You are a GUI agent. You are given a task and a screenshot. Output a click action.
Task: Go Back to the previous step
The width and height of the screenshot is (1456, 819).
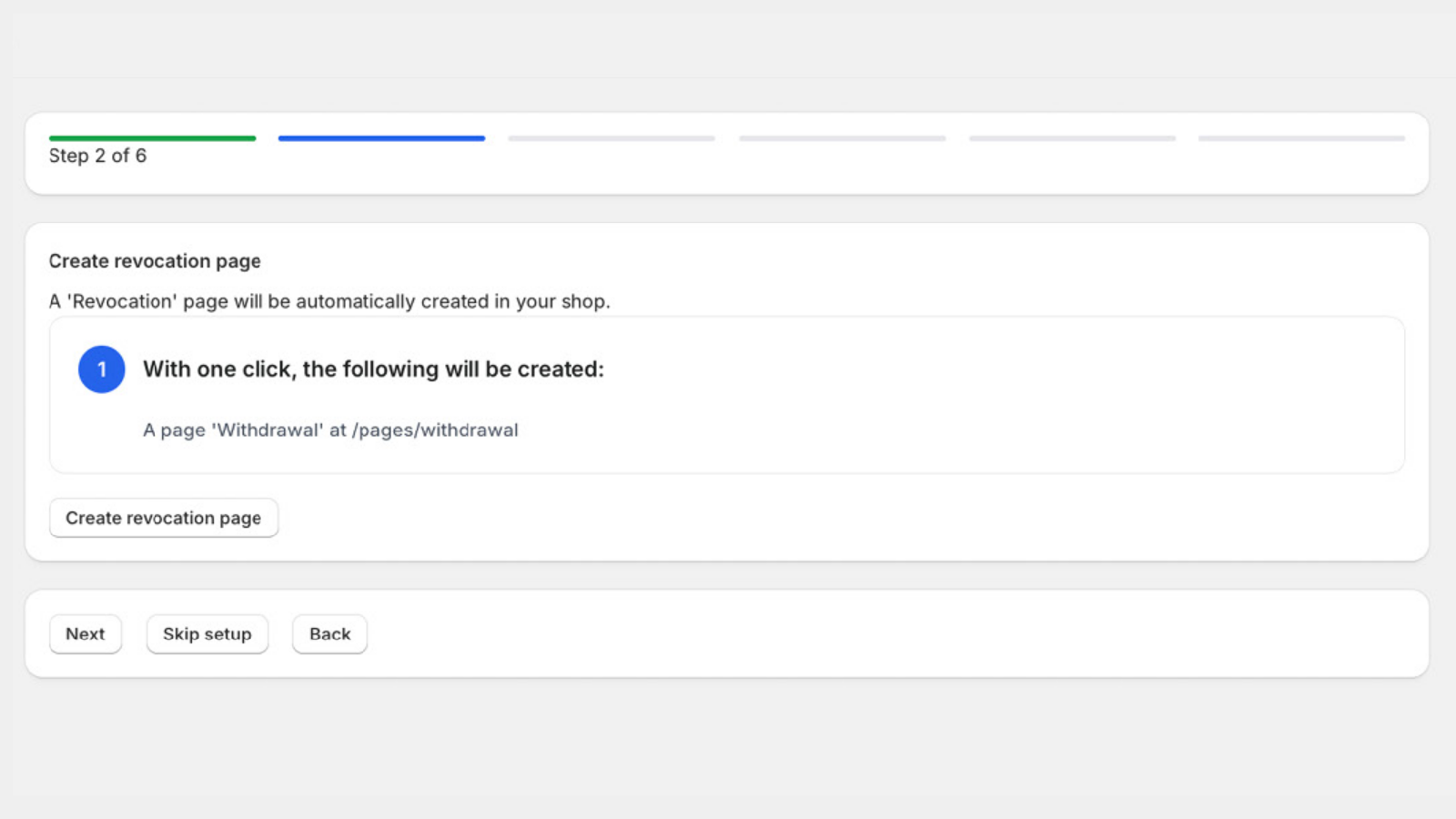329,634
